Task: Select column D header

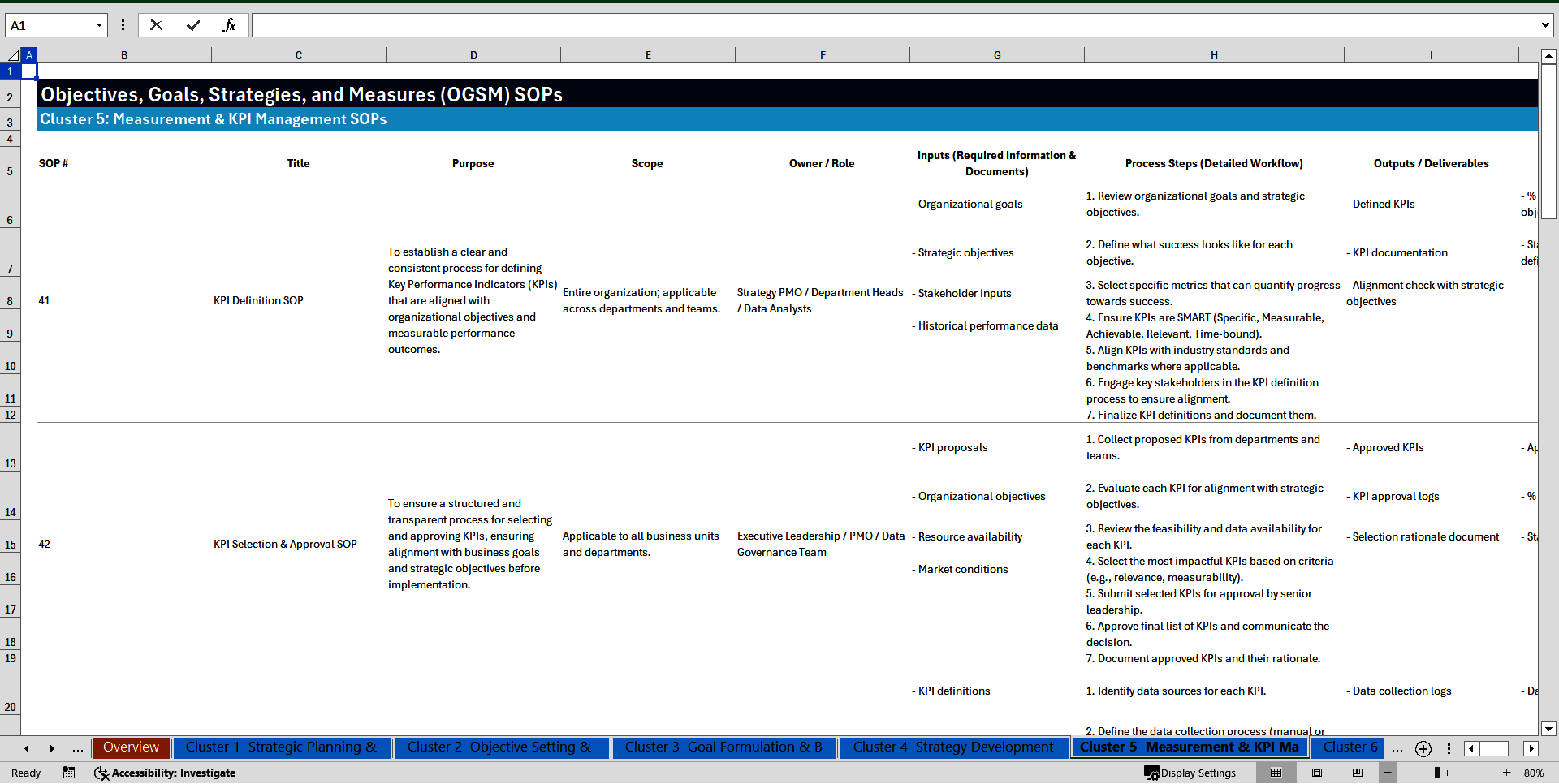Action: click(473, 54)
